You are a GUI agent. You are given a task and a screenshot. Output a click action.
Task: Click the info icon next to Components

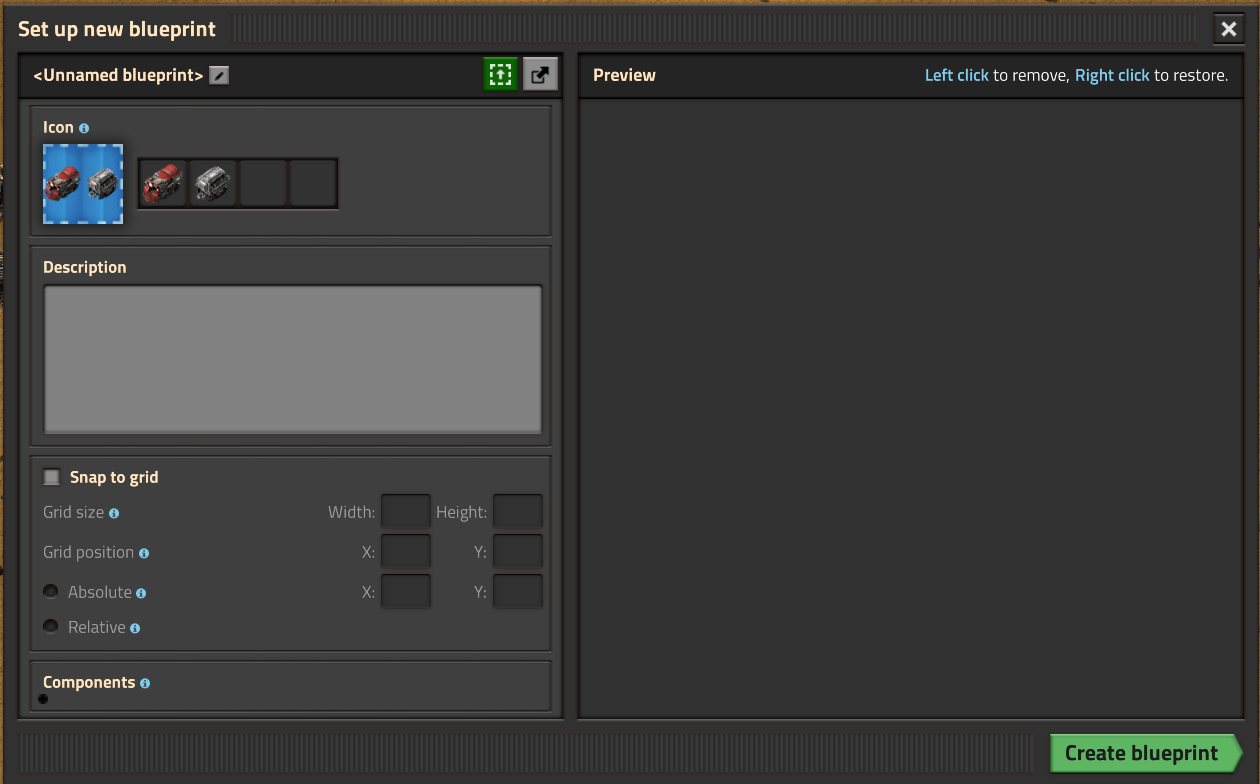click(x=145, y=683)
